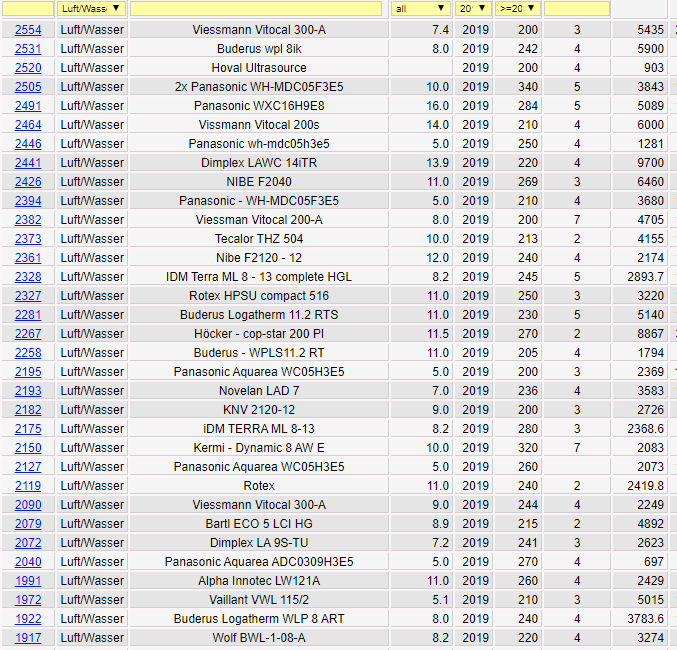Follow link 2119 for Rotex
Viewport: 677px width, 650px height.
coord(28,486)
